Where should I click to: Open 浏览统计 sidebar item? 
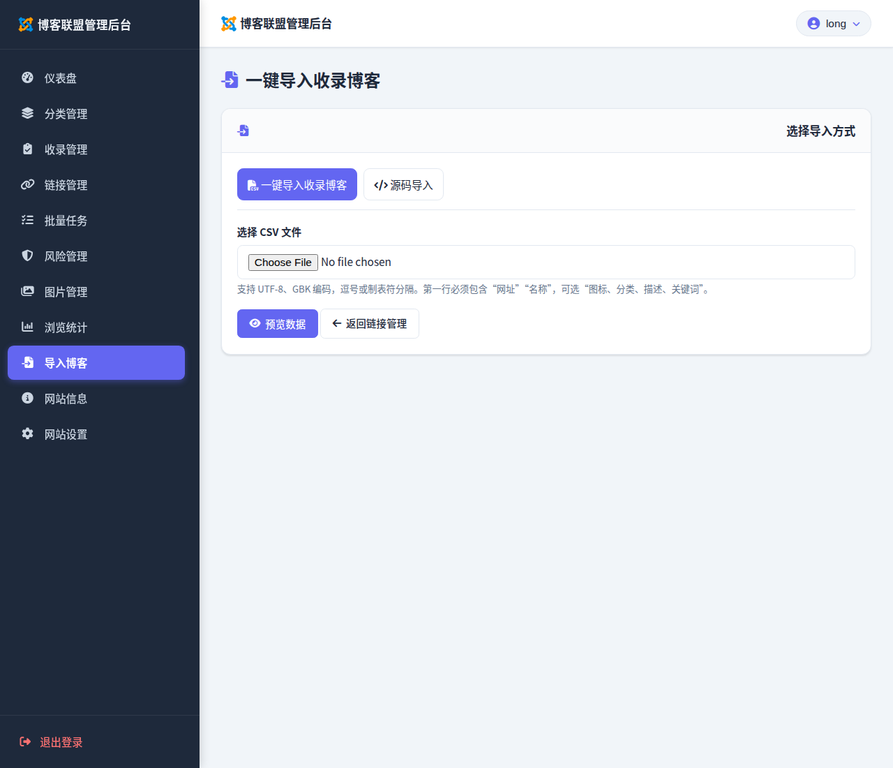tap(96, 327)
